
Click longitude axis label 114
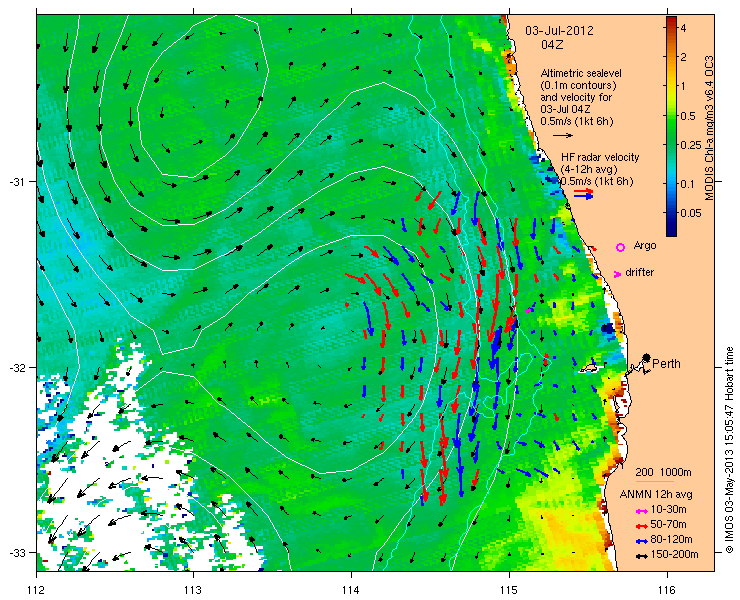[351, 590]
